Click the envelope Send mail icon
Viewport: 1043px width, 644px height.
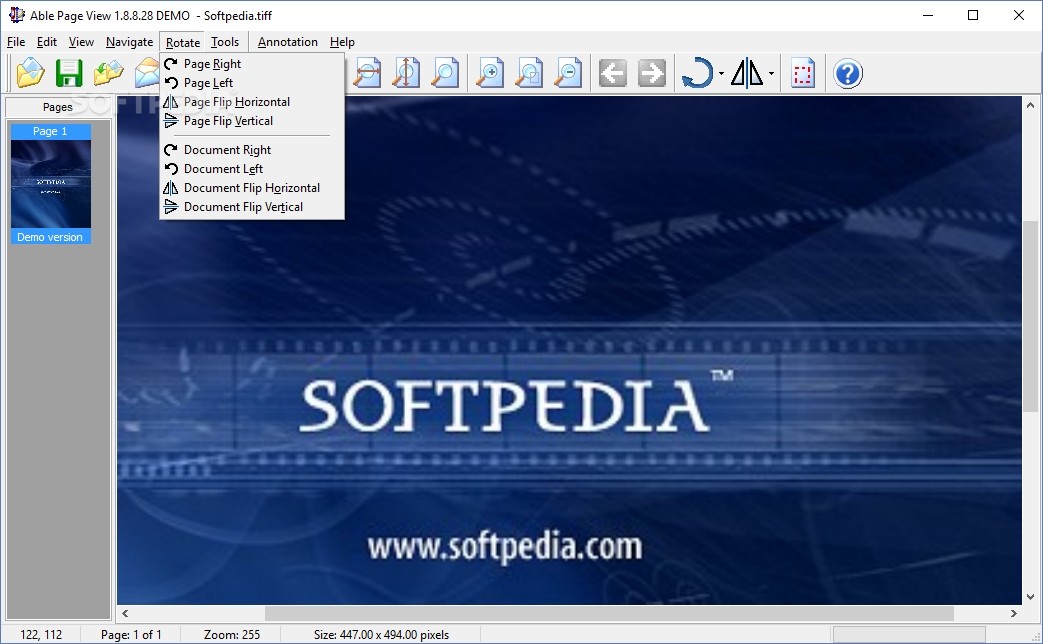click(147, 73)
